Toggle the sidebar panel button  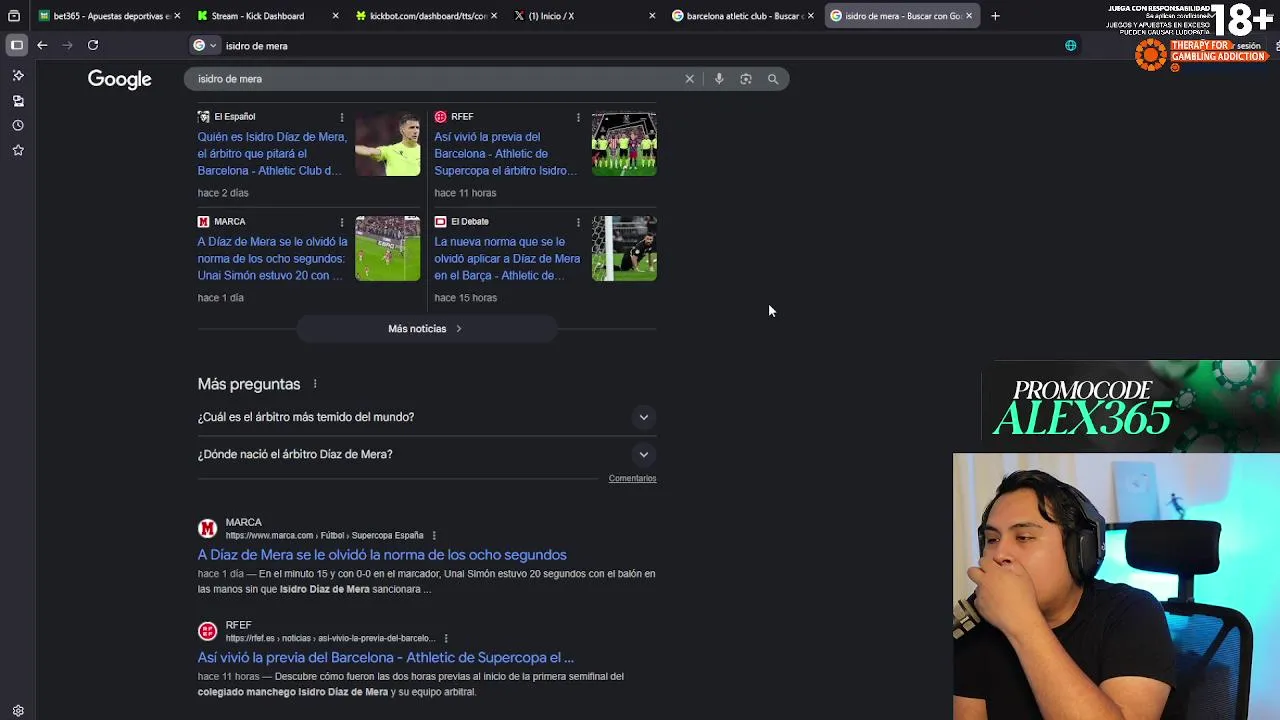pyautogui.click(x=17, y=45)
